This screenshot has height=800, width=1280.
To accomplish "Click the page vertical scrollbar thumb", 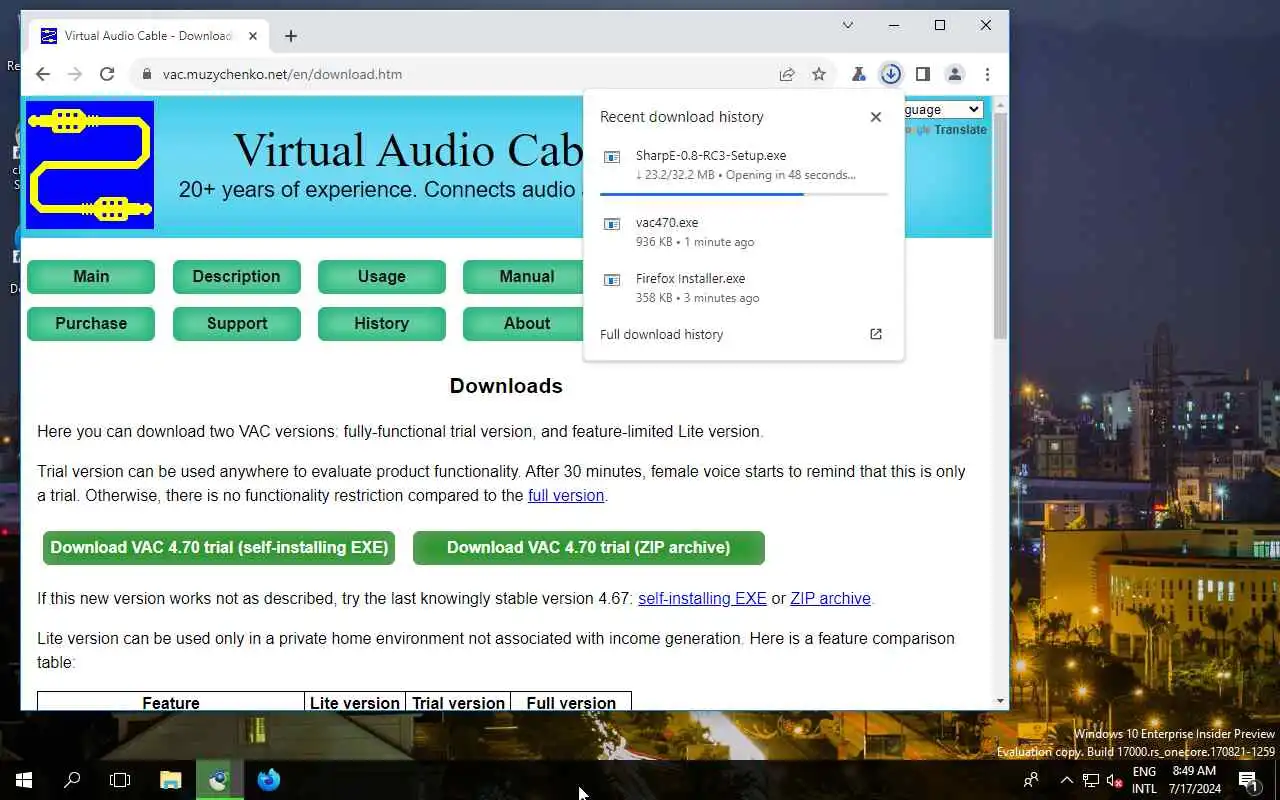I will click(x=1000, y=225).
